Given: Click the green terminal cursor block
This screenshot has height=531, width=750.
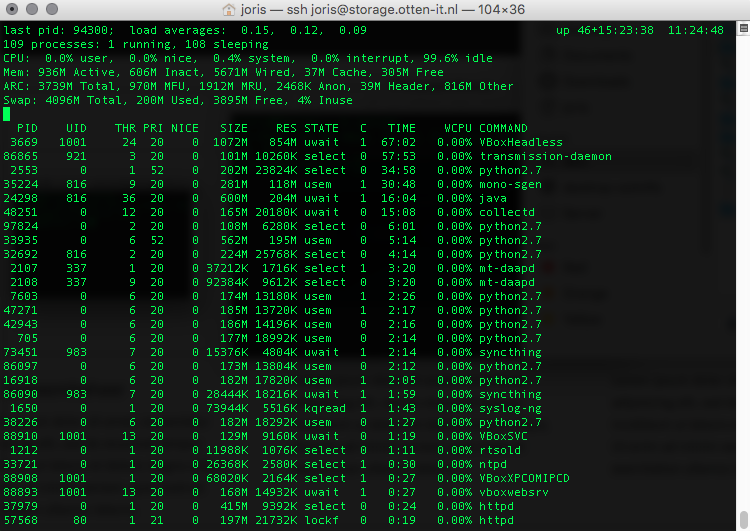Looking at the screenshot, I should 7,114.
